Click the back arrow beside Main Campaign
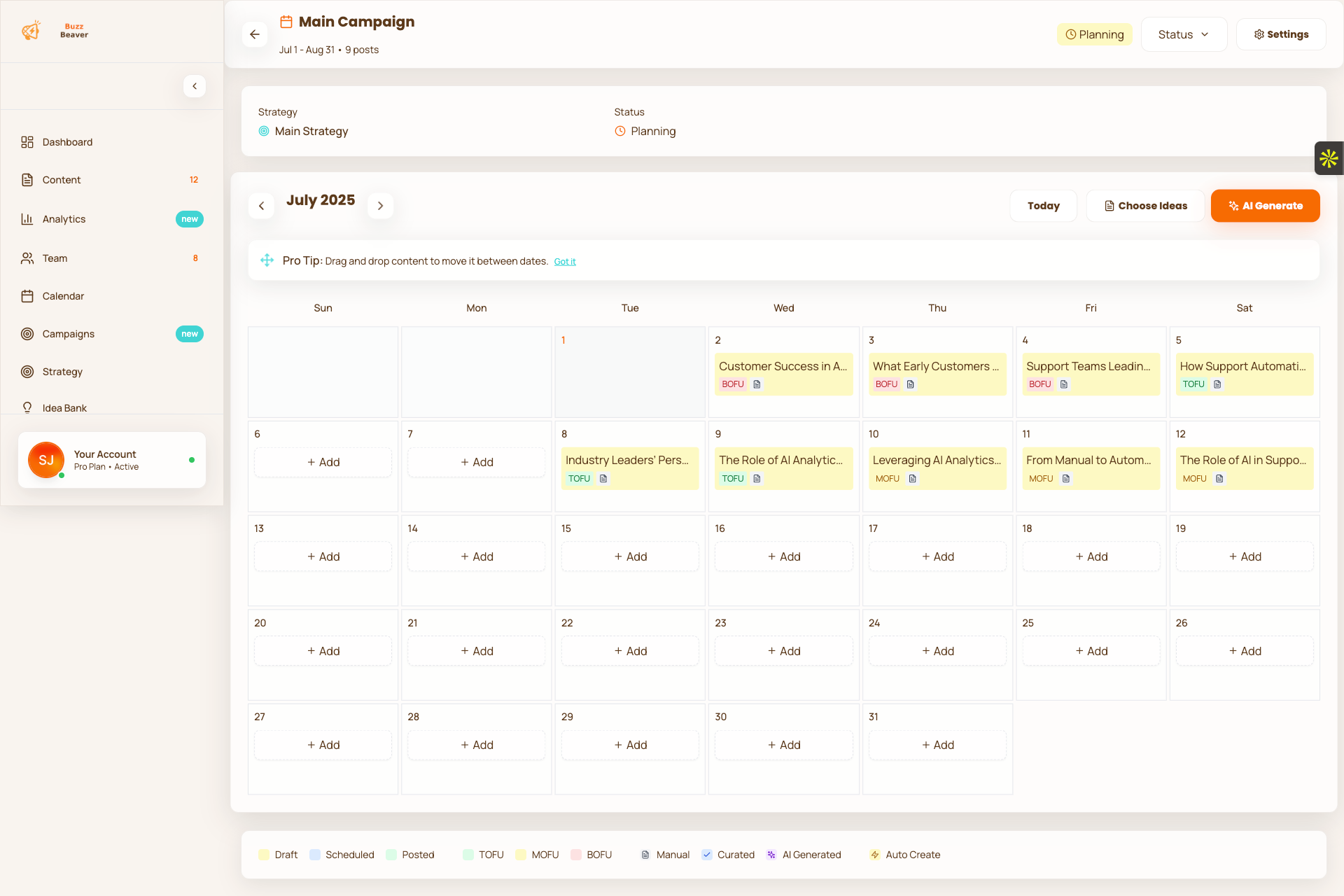The image size is (1344, 896). pyautogui.click(x=255, y=34)
